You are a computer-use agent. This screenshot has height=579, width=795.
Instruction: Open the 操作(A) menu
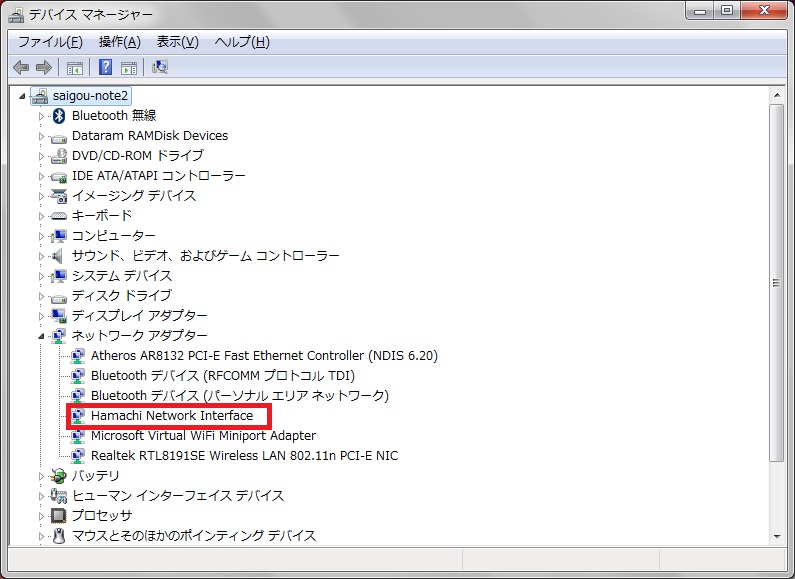pos(120,42)
